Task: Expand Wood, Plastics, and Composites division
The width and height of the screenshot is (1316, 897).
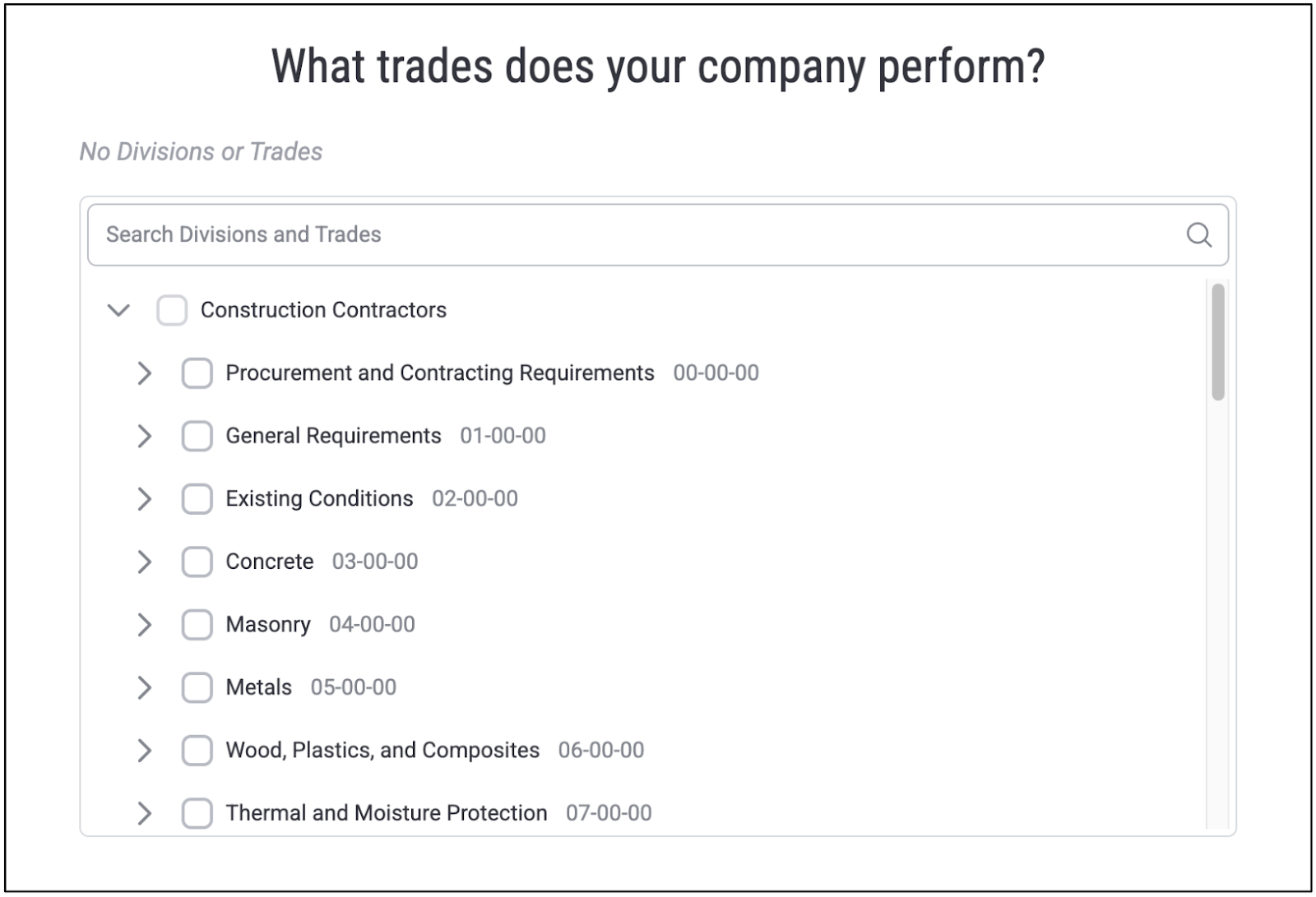Action: click(x=145, y=751)
